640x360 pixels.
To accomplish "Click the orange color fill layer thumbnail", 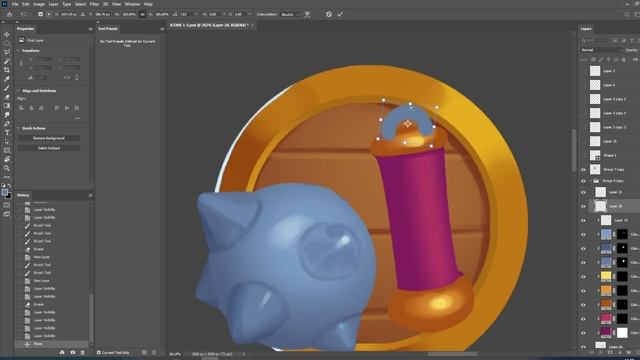I will pos(606,291).
